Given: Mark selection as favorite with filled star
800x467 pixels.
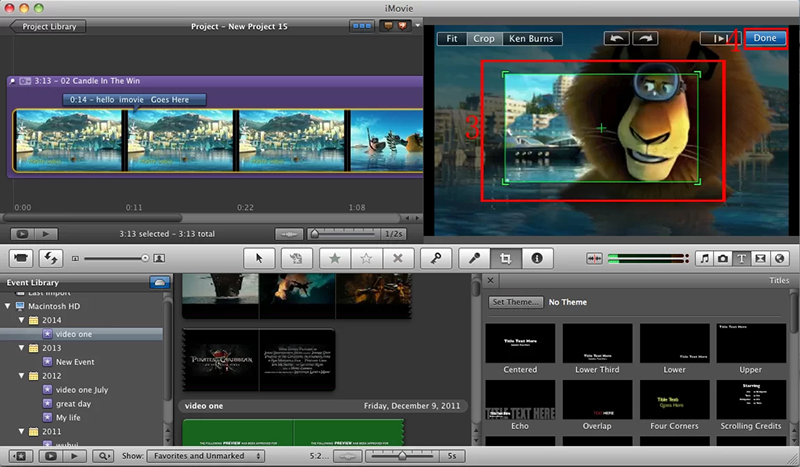Looking at the screenshot, I should coord(335,258).
